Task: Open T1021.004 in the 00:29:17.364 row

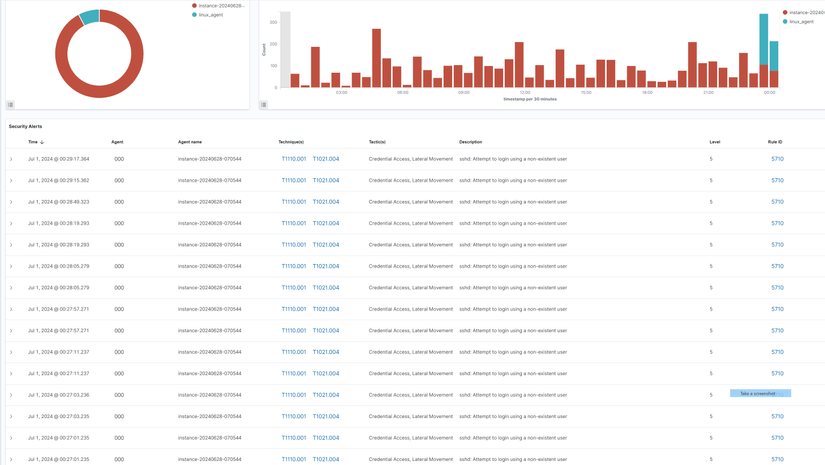Action: point(326,159)
